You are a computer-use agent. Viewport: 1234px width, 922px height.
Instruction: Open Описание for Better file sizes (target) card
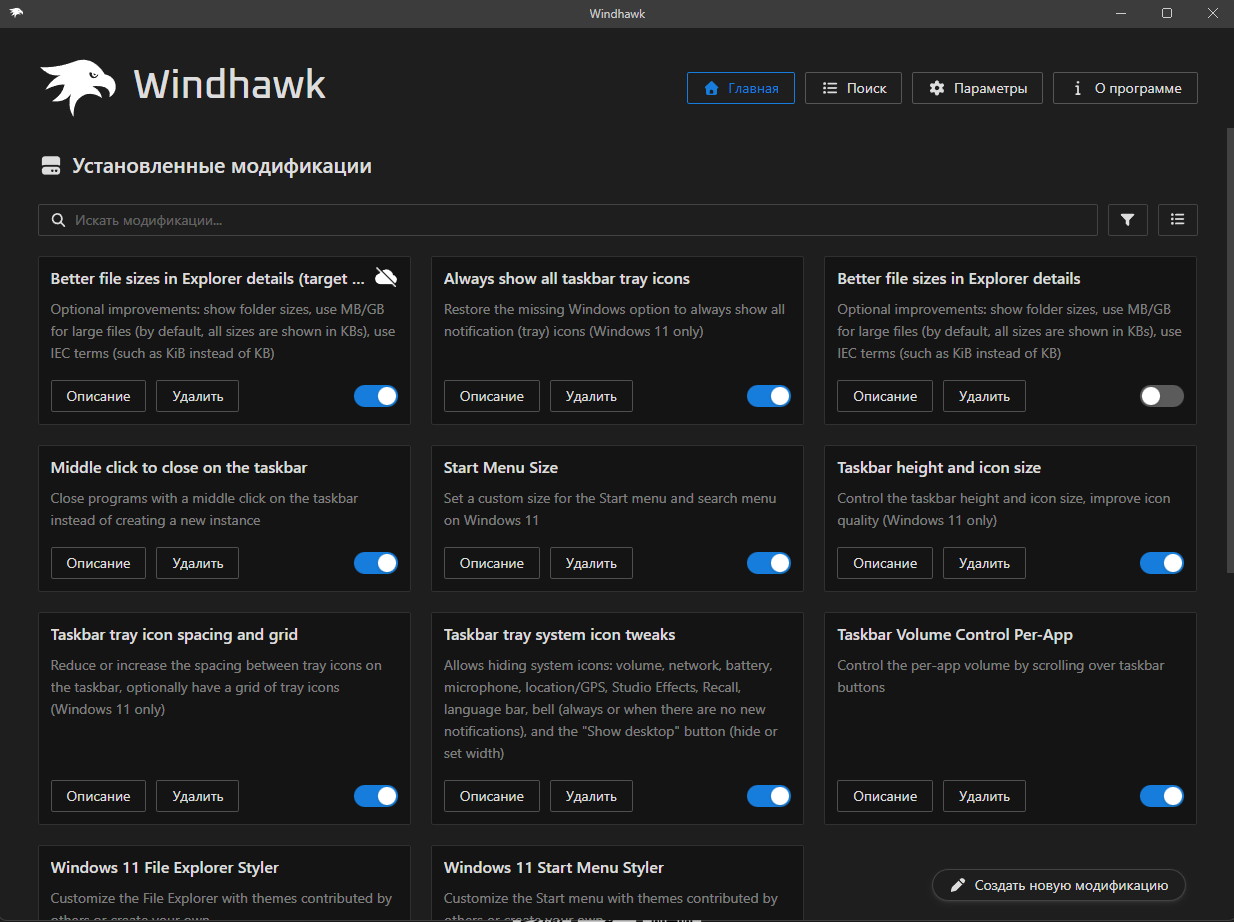click(98, 396)
